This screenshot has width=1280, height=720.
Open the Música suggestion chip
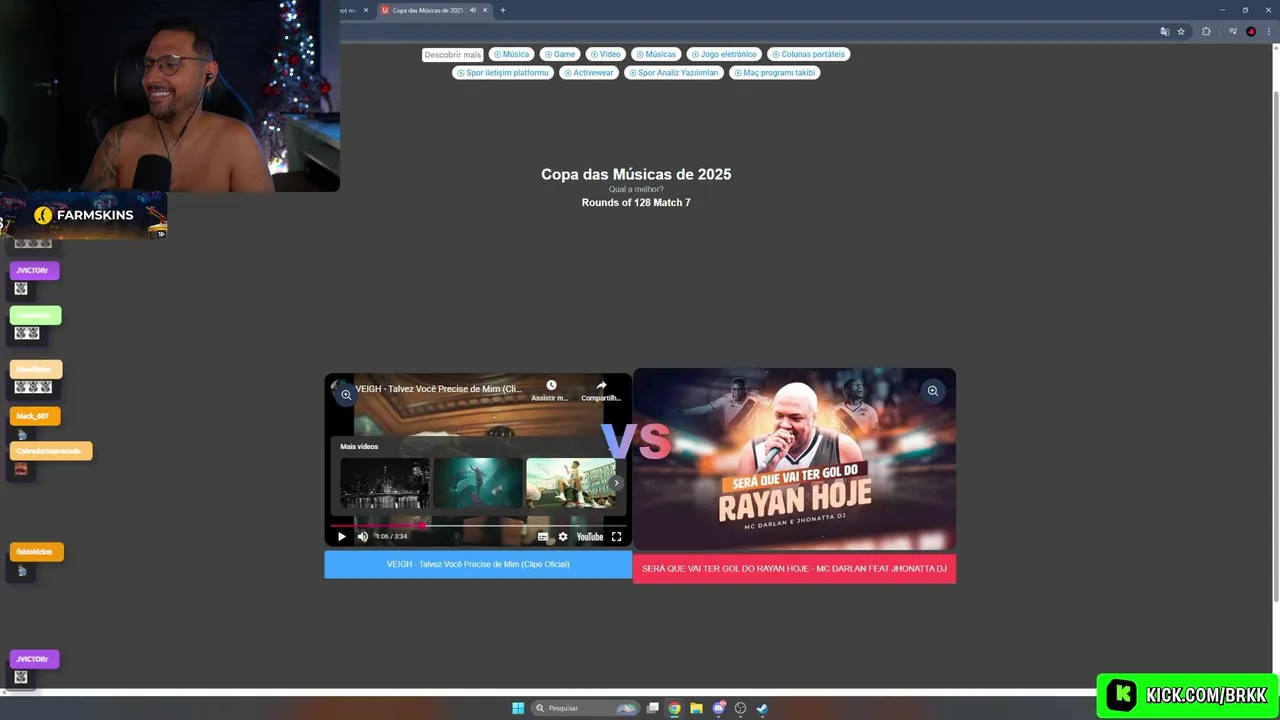[510, 54]
